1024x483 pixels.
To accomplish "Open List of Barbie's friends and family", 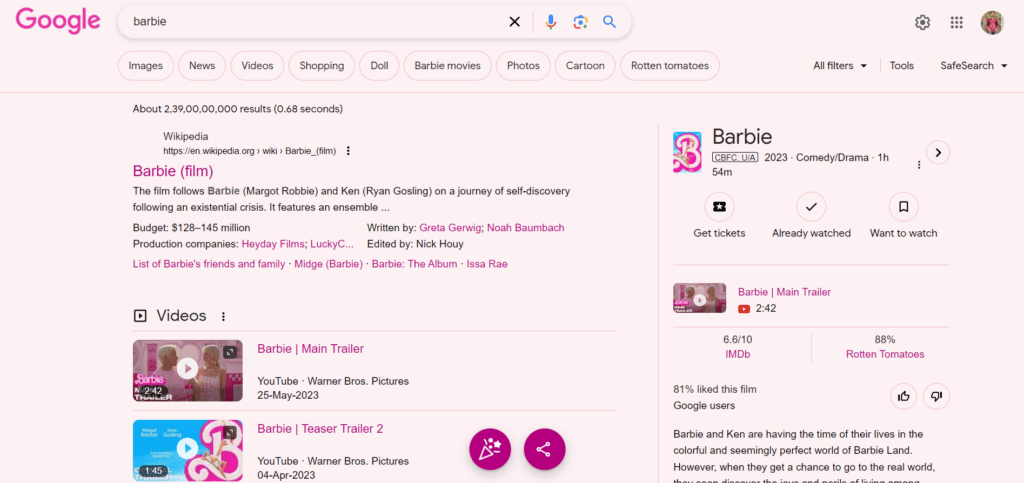I will click(x=209, y=264).
